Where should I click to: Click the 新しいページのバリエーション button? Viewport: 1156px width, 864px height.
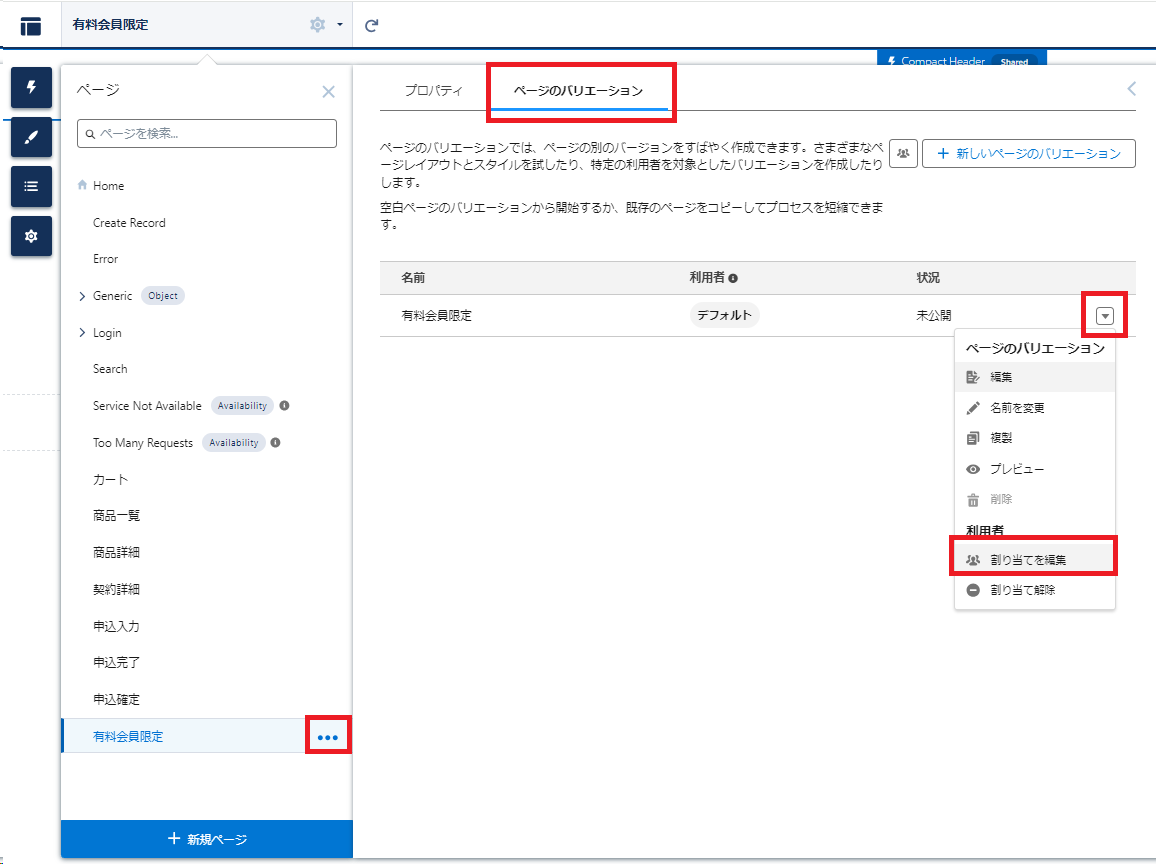tap(1028, 154)
